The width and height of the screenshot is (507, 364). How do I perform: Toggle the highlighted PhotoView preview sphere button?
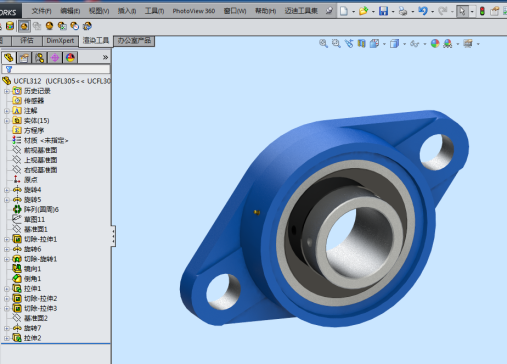[x=24, y=26]
